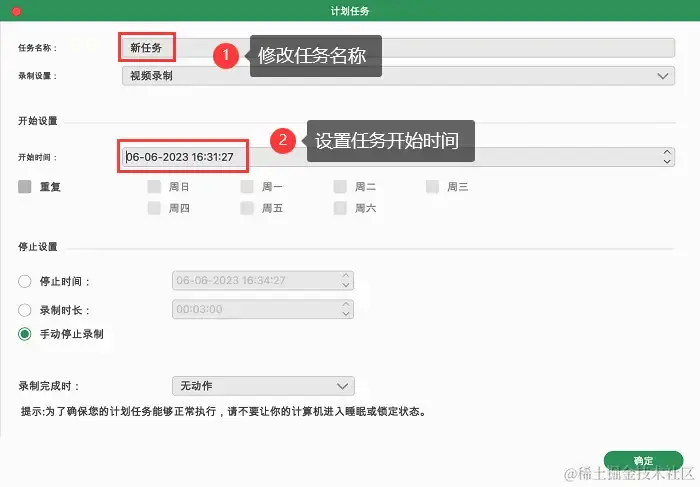This screenshot has height=487, width=700.
Task: Enable the 重复 repeat checkbox
Action: click(25, 187)
